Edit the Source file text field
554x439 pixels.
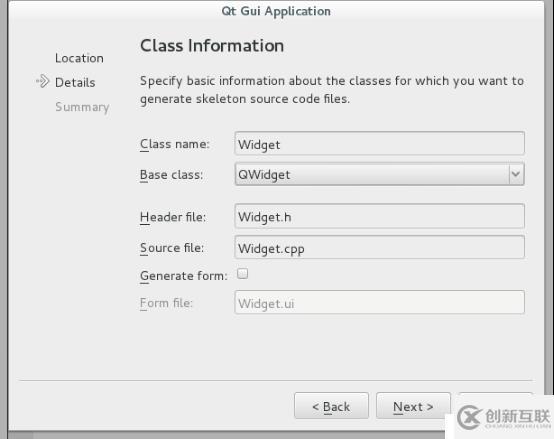coord(379,247)
